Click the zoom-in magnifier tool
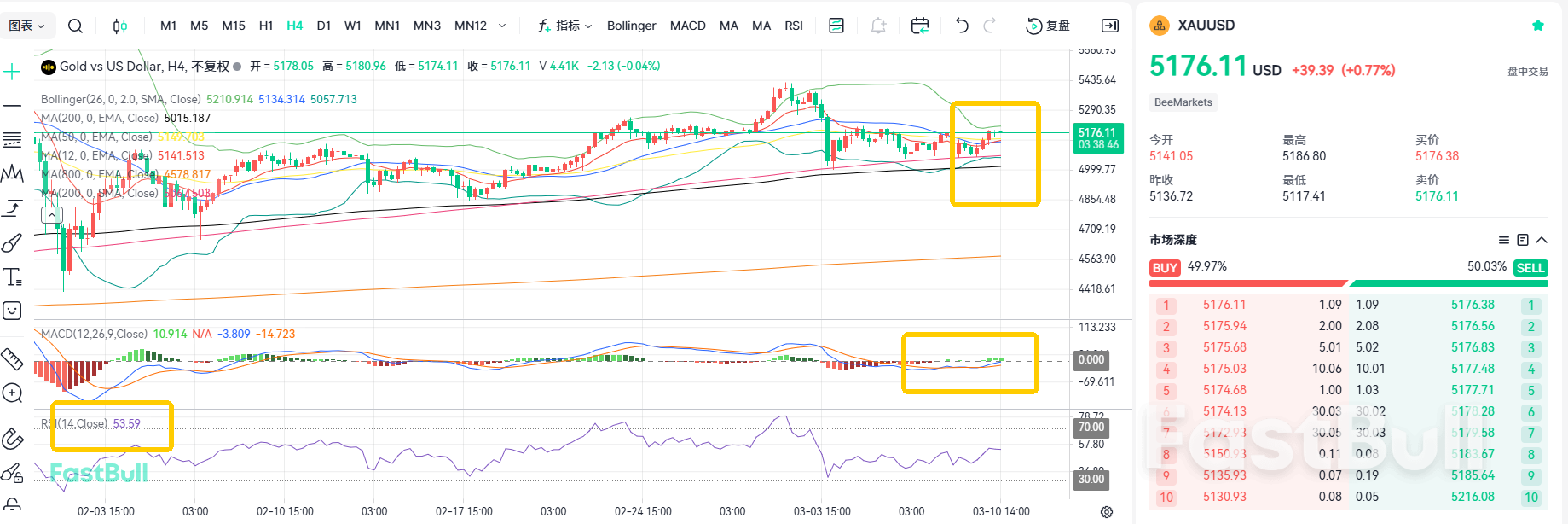 click(x=12, y=393)
